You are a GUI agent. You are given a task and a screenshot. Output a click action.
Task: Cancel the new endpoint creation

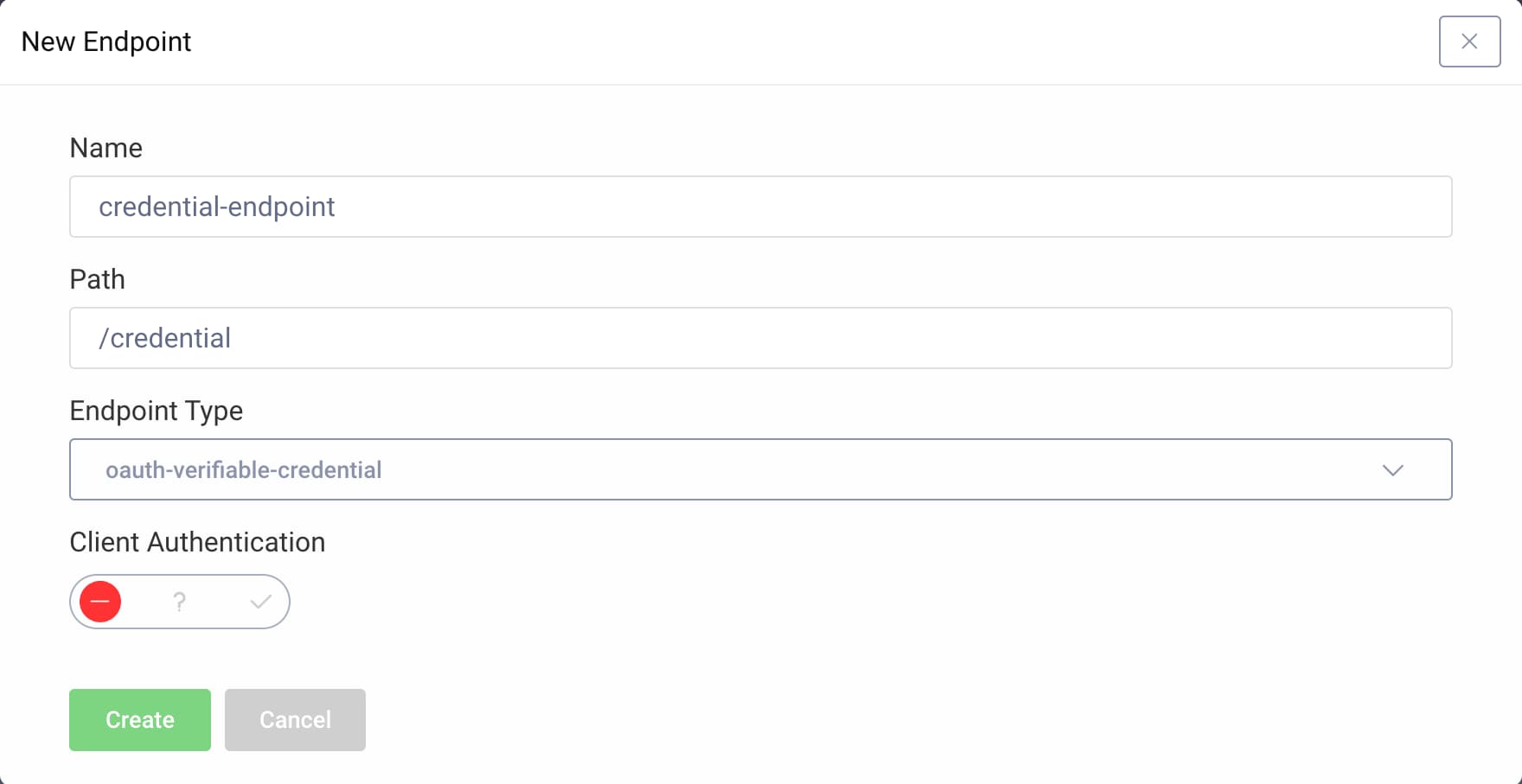pyautogui.click(x=294, y=719)
